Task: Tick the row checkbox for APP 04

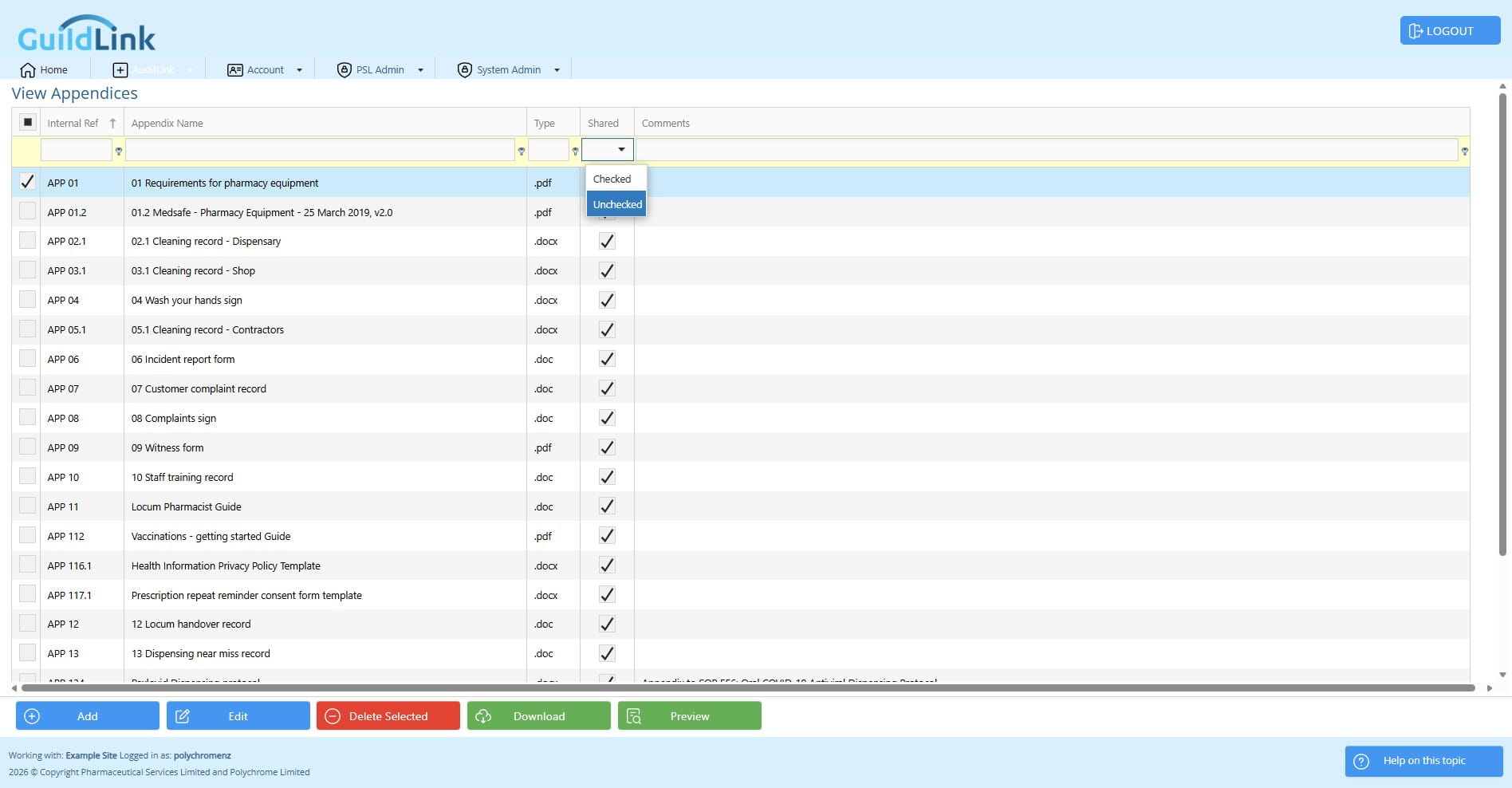Action: pyautogui.click(x=27, y=299)
